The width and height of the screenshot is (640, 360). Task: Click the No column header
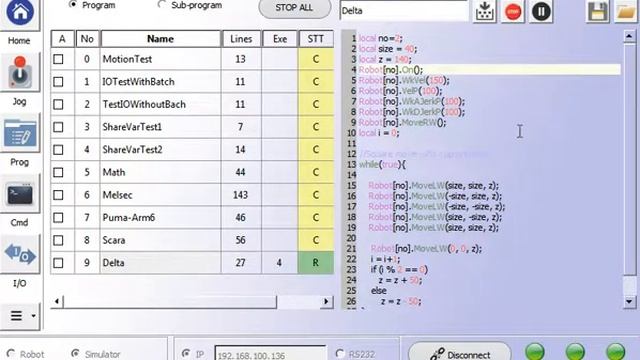pos(87,39)
